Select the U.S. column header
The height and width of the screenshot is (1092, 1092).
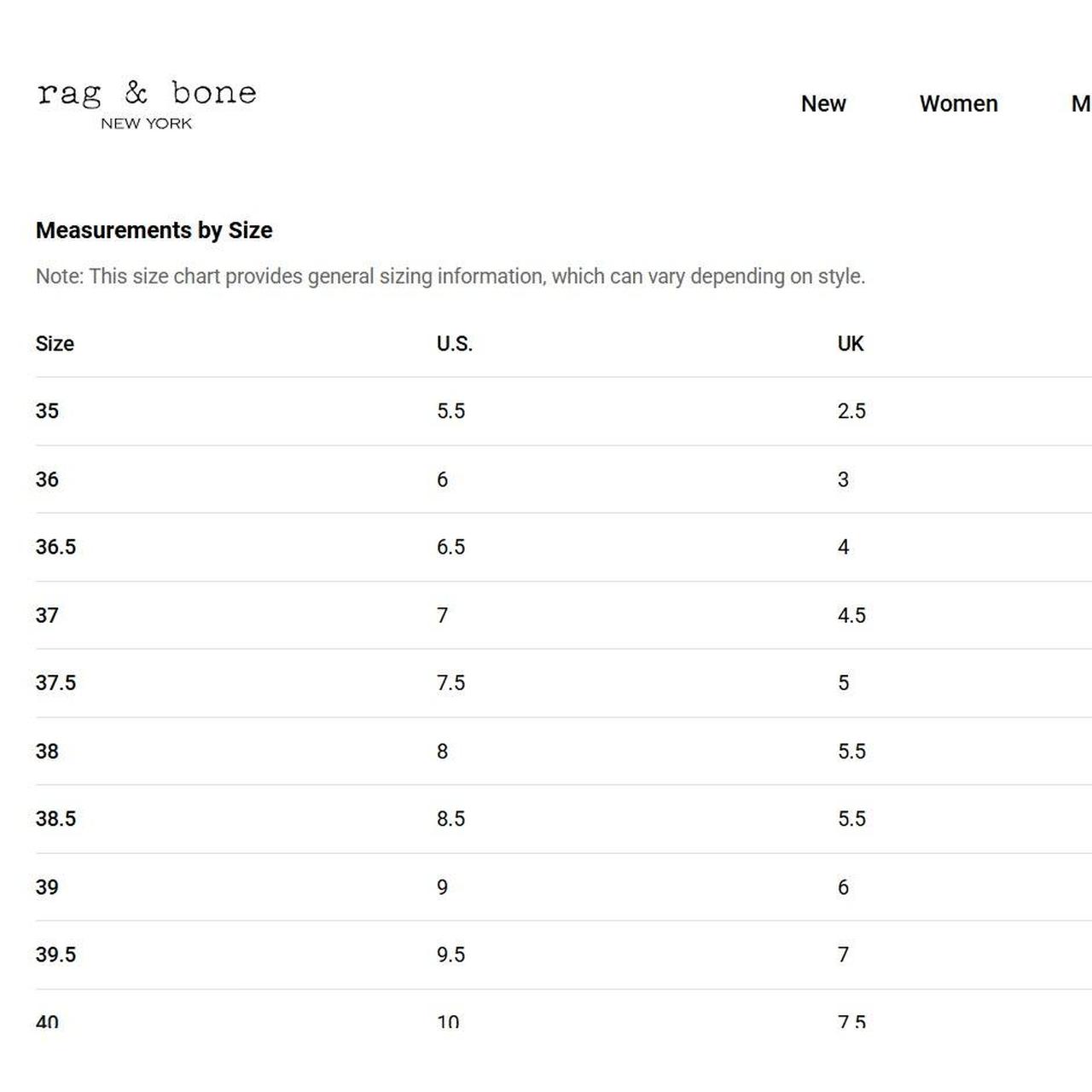click(454, 344)
